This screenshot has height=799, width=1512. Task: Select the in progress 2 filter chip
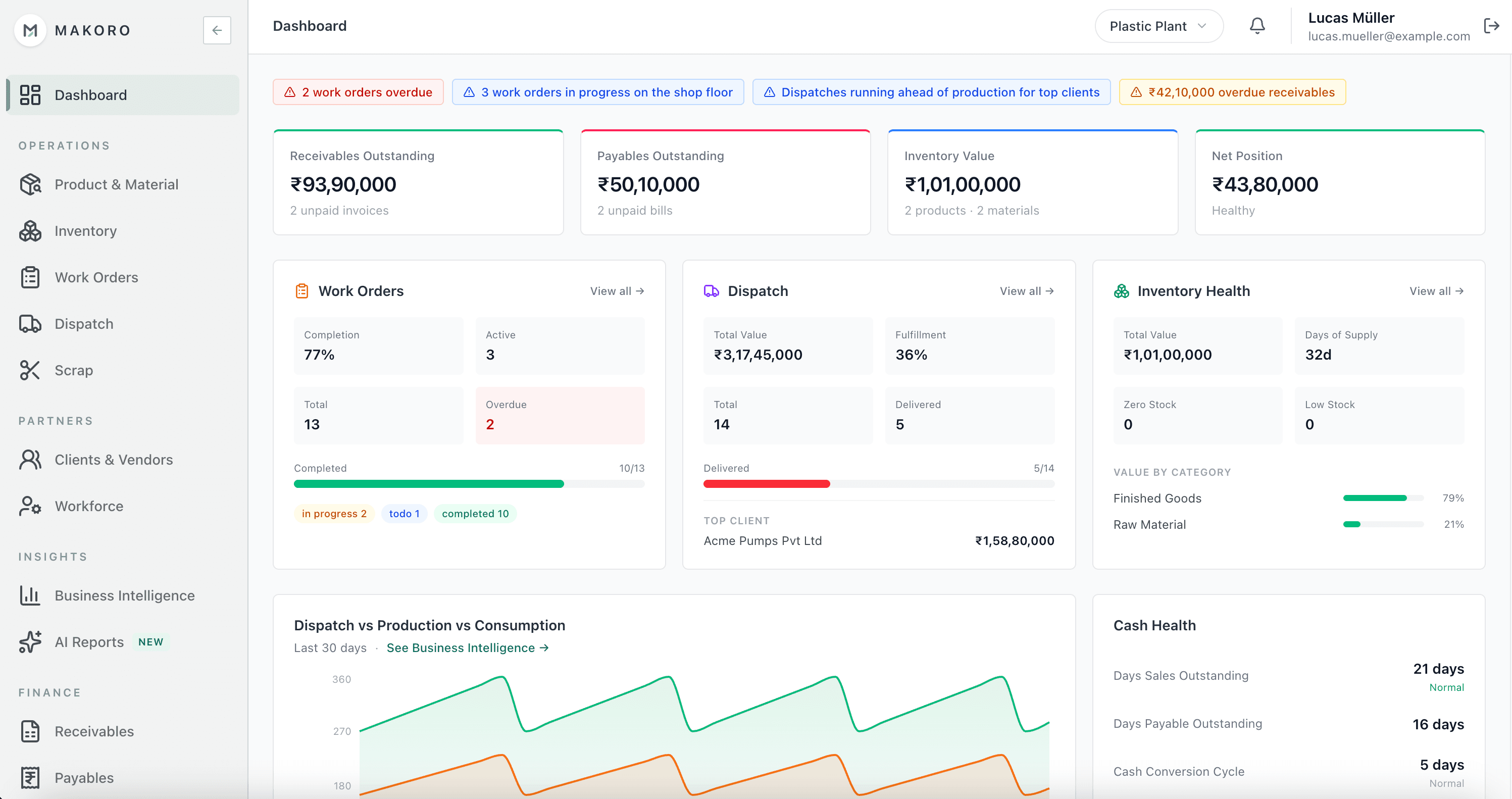tap(333, 513)
